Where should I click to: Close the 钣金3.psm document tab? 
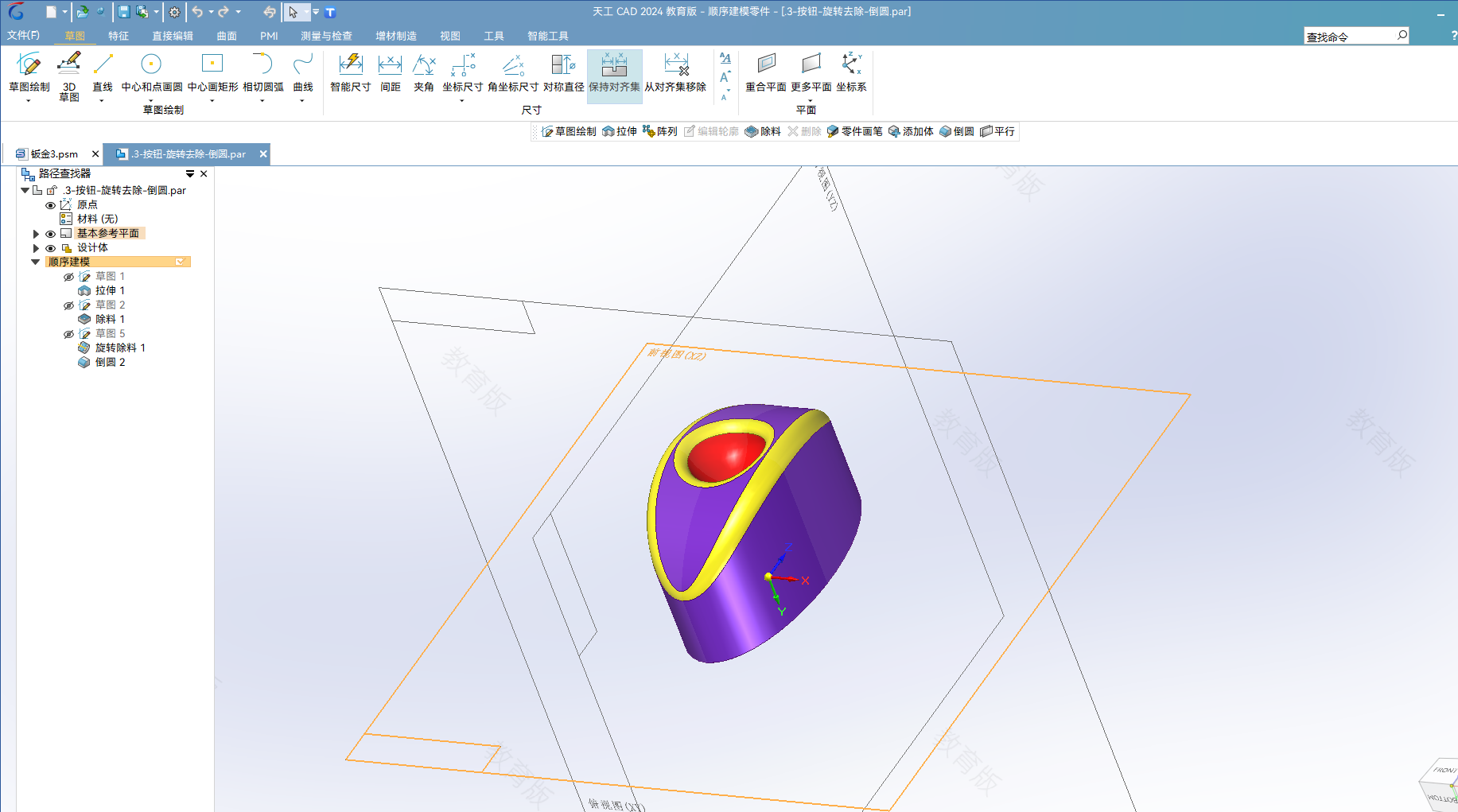(x=95, y=154)
